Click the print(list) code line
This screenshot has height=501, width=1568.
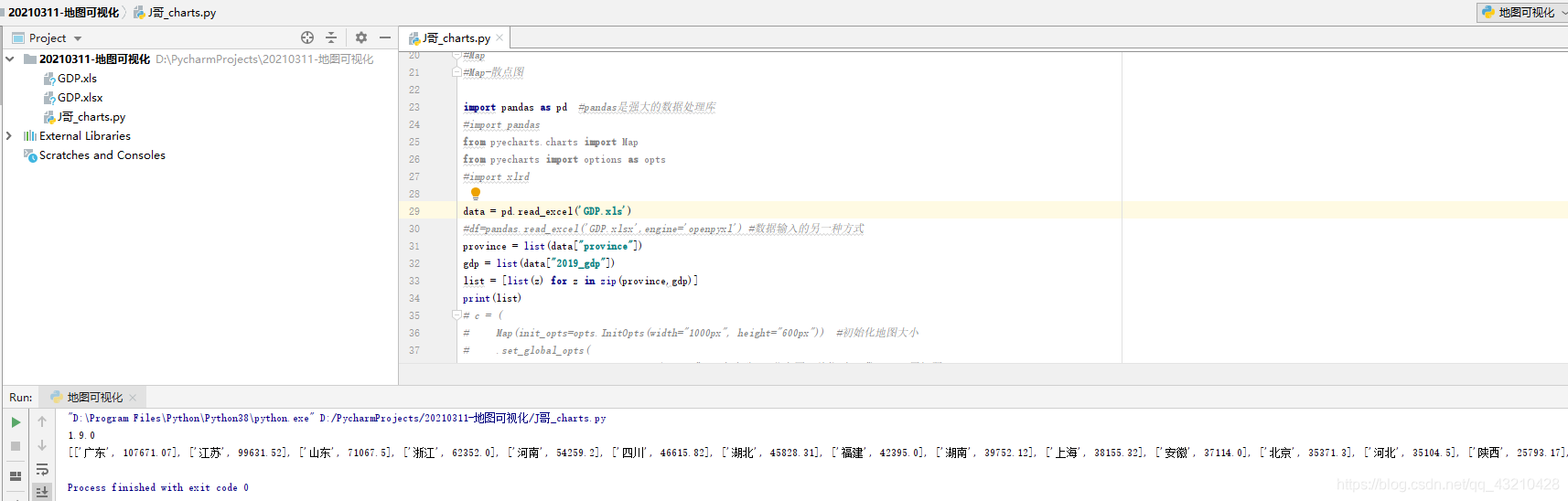click(491, 298)
